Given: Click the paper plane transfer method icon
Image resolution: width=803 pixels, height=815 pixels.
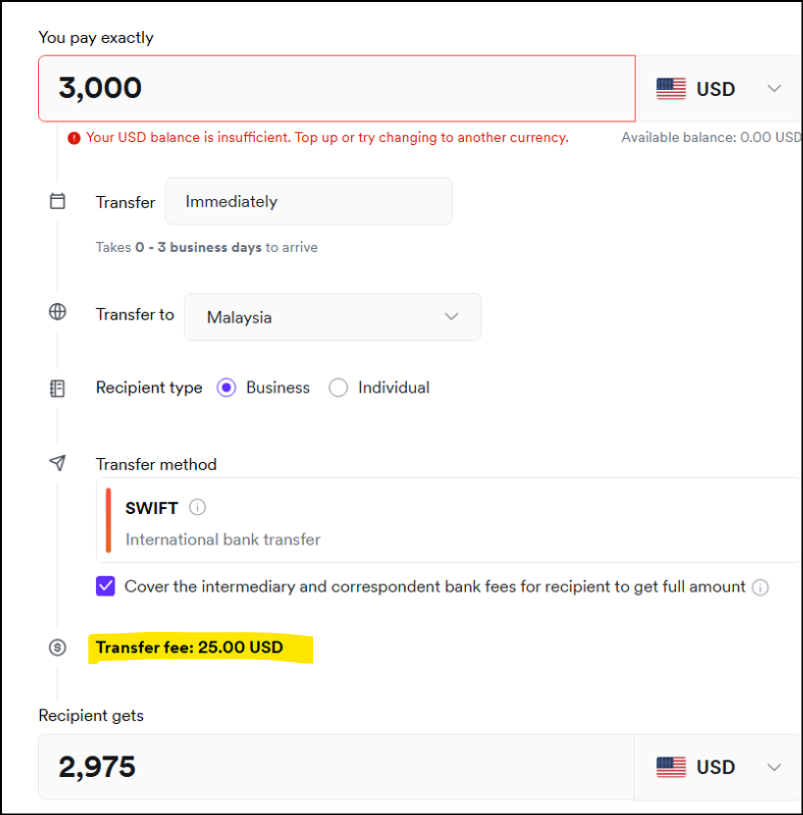Looking at the screenshot, I should pos(58,463).
